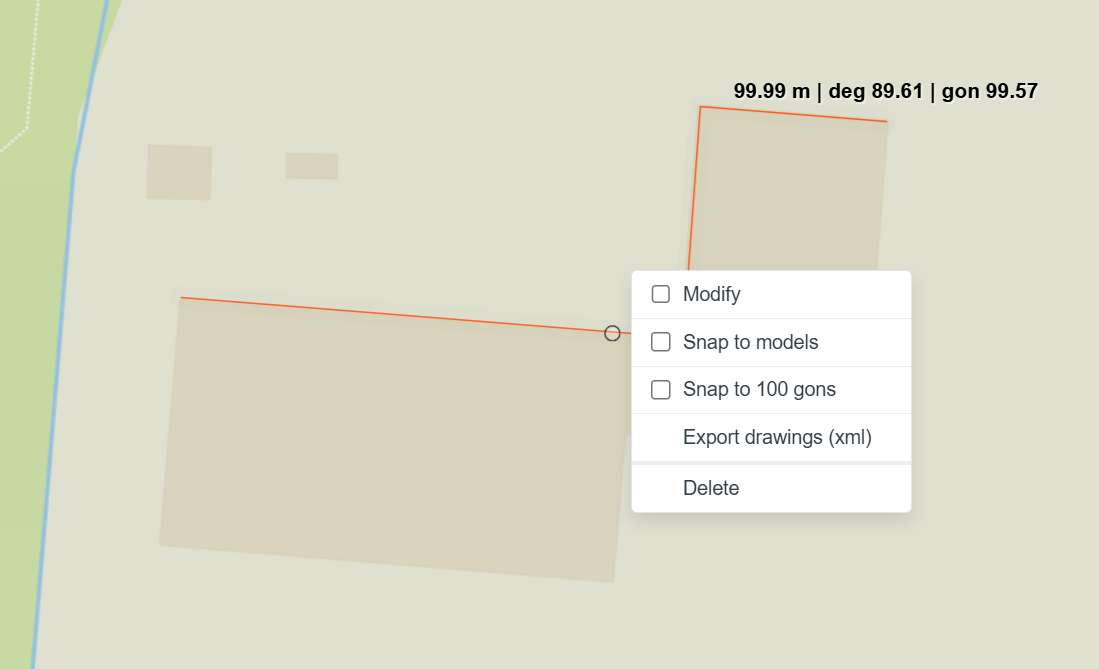Select the orange left edge of upper-right building
The width and height of the screenshot is (1099, 669).
tap(694, 188)
